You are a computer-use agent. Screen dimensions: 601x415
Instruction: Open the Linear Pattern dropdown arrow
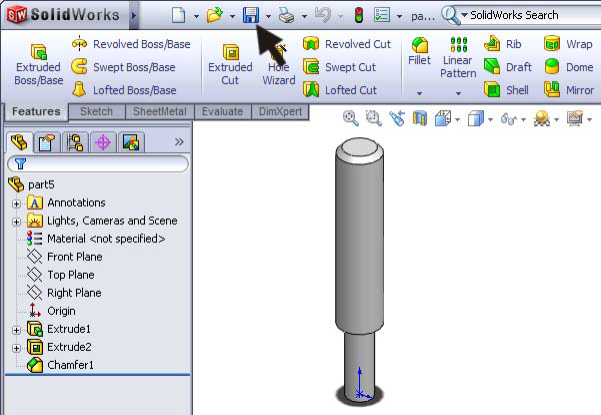click(x=458, y=92)
